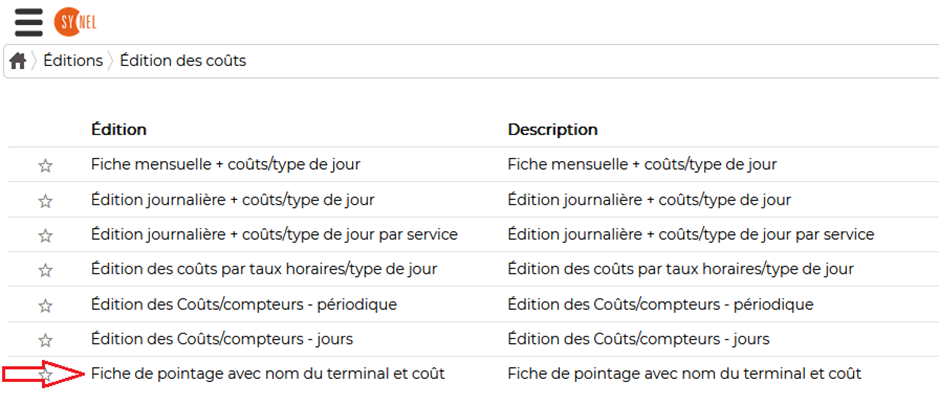Toggle star for Édition journalière par service row

pyautogui.click(x=46, y=236)
